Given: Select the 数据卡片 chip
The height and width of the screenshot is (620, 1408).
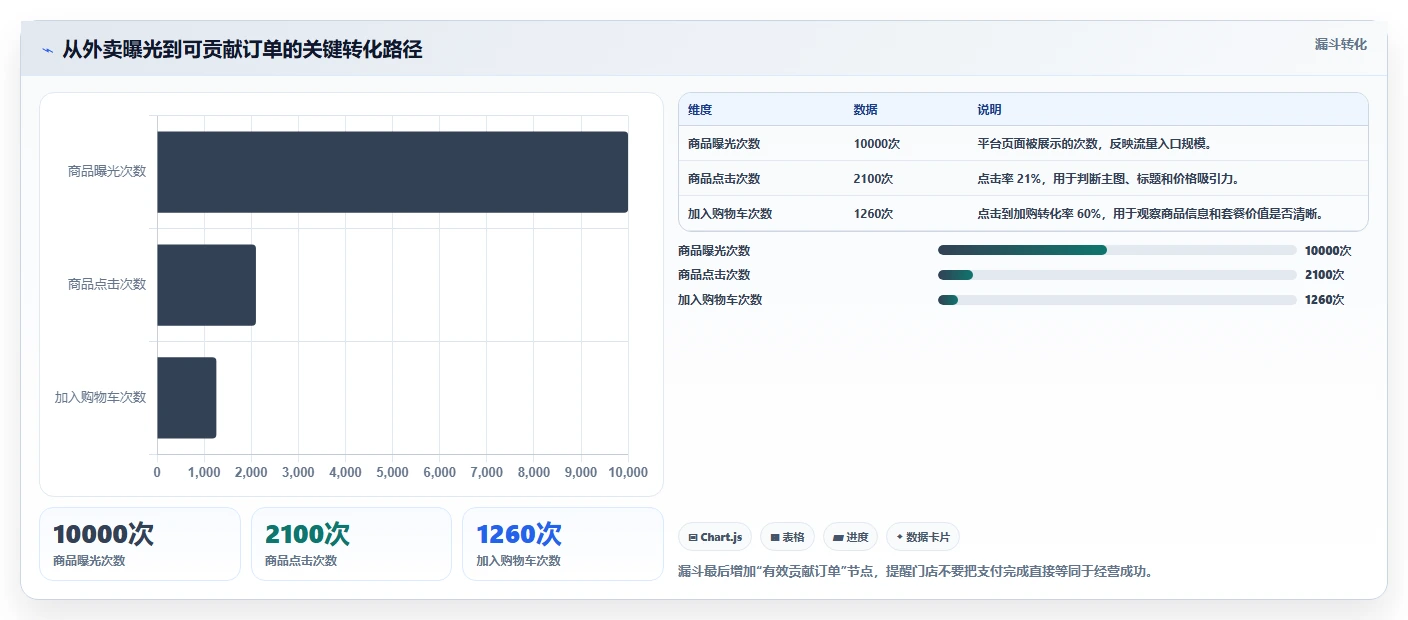Looking at the screenshot, I should pyautogui.click(x=923, y=537).
